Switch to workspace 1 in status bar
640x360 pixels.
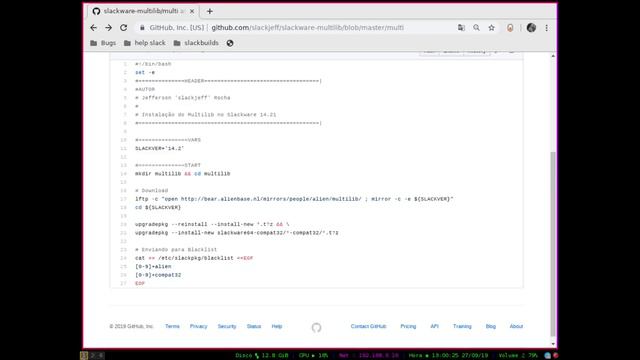[x=84, y=356]
